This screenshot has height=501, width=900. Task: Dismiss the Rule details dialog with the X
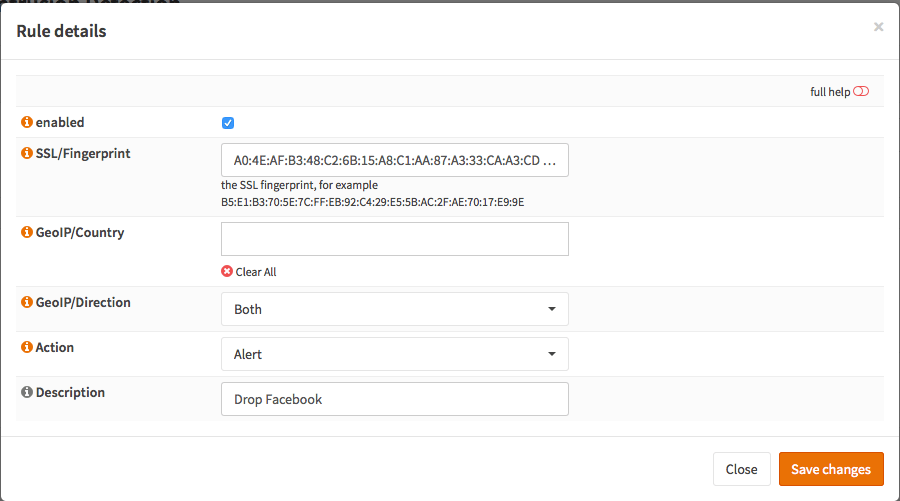point(878,27)
